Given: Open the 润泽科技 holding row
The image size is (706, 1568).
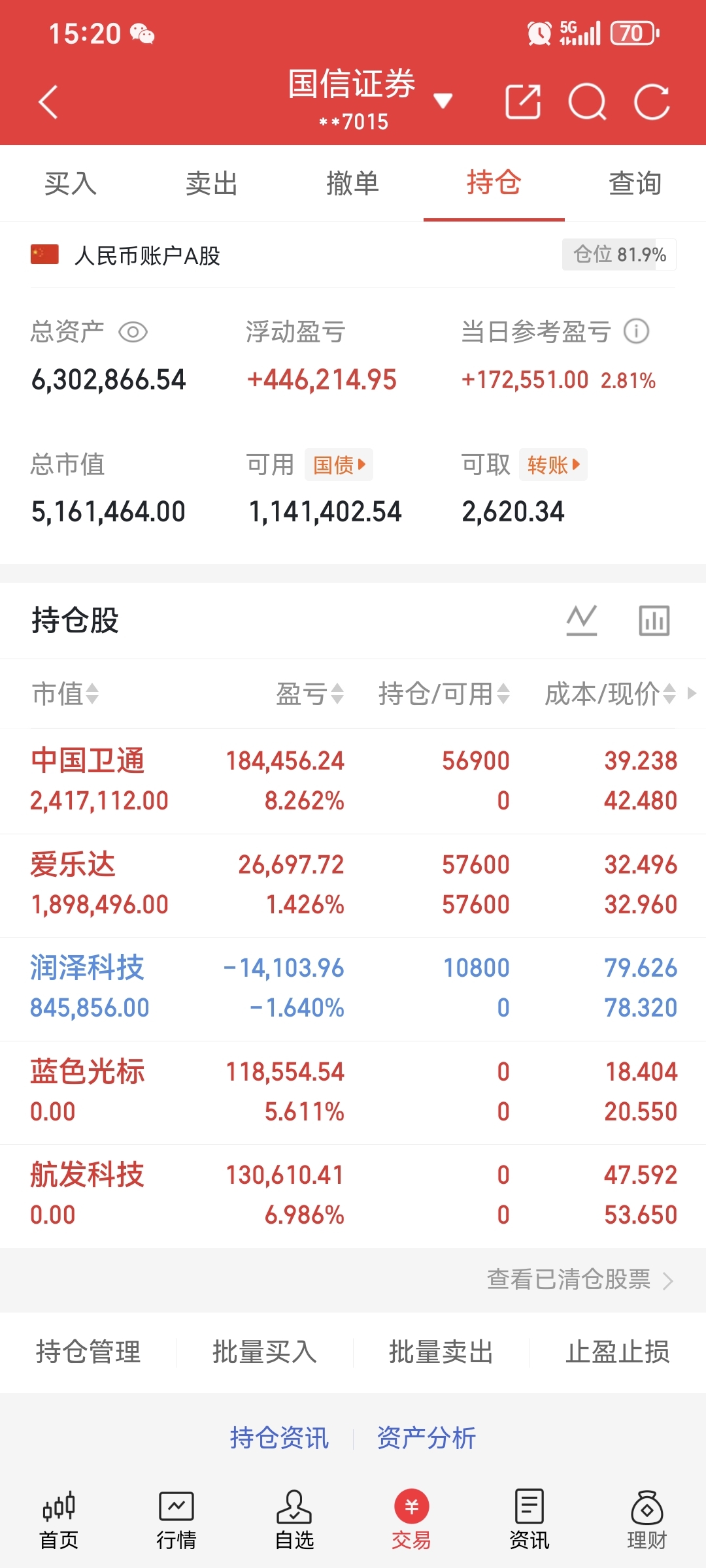Looking at the screenshot, I should tap(353, 988).
